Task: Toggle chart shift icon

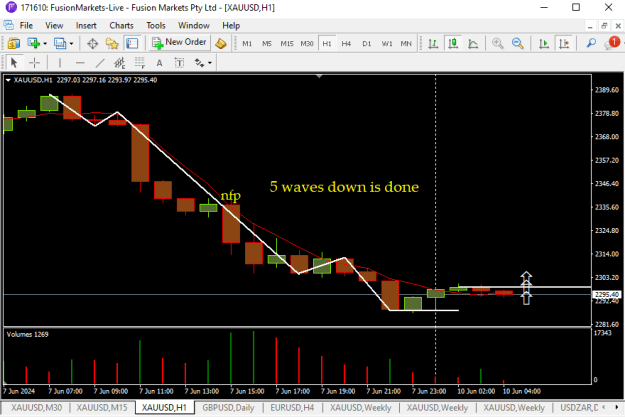Action: click(564, 43)
